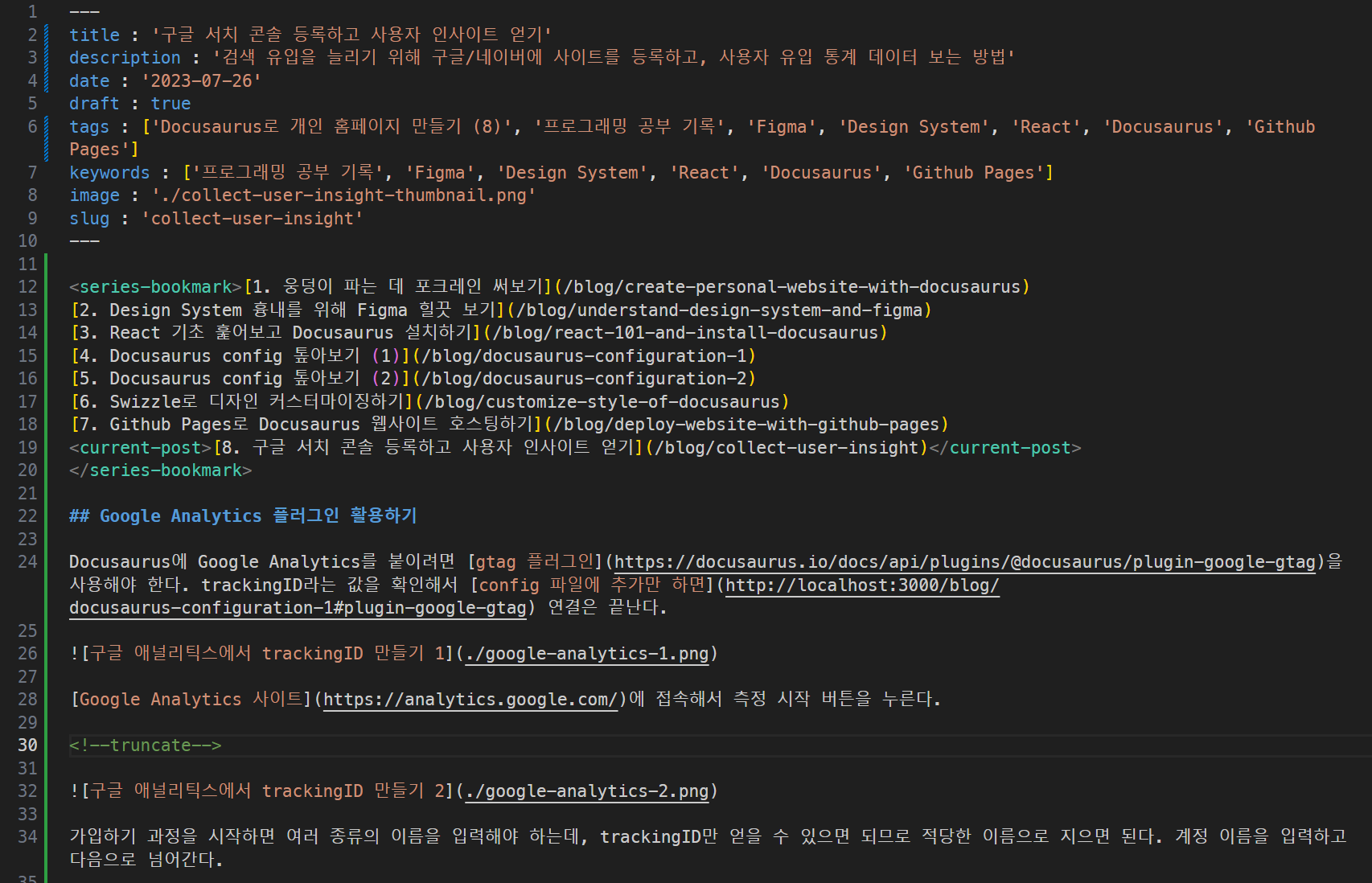1372x883 pixels.
Task: Click the 'keywords' front matter key
Action: click(x=109, y=173)
